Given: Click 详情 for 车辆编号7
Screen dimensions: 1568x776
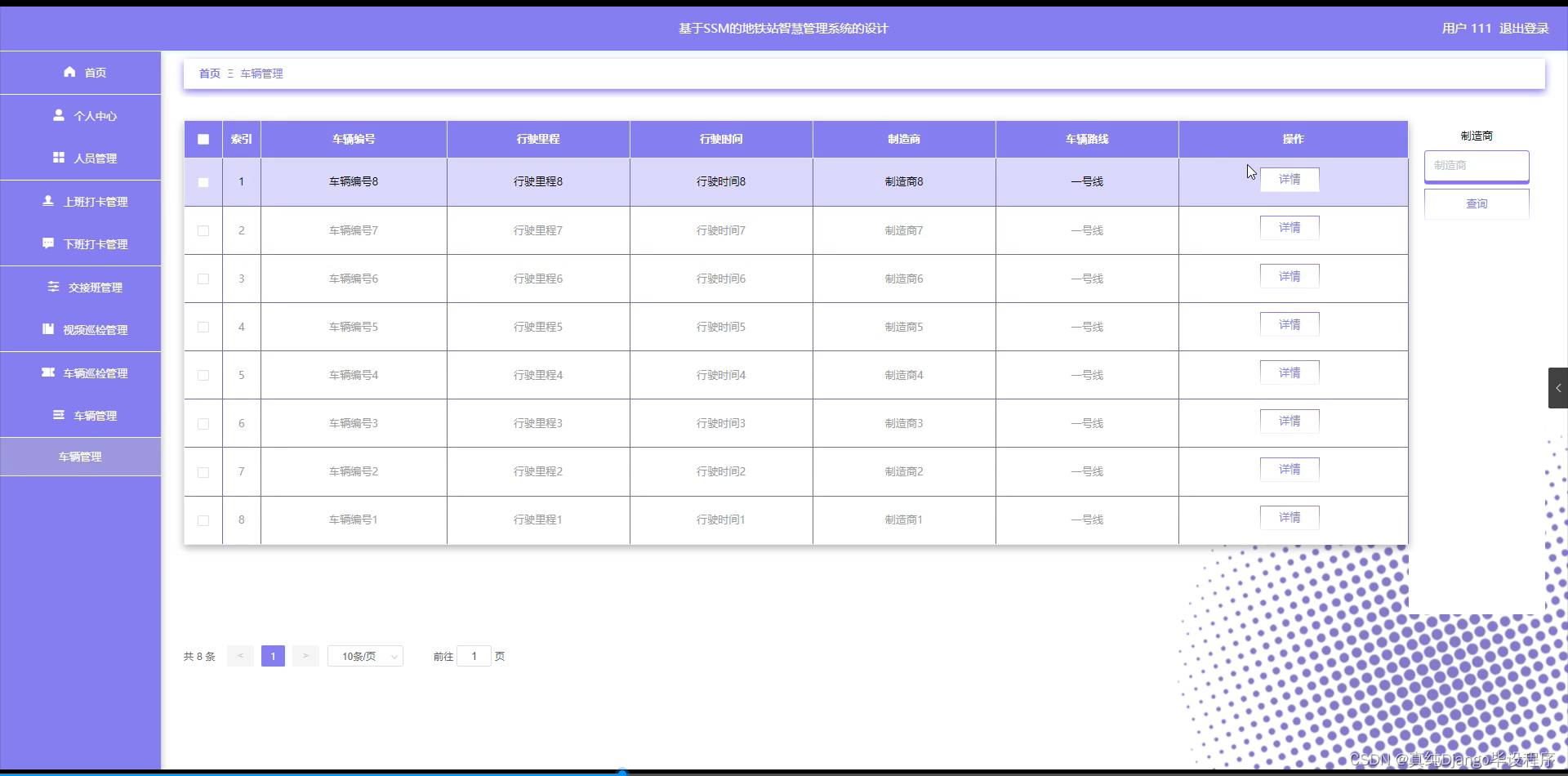Looking at the screenshot, I should pyautogui.click(x=1290, y=228).
